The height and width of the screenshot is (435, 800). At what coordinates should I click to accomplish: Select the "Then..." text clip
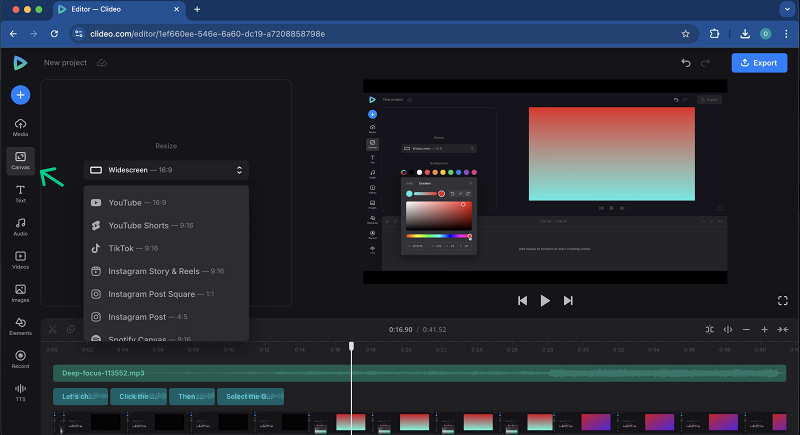tap(192, 396)
